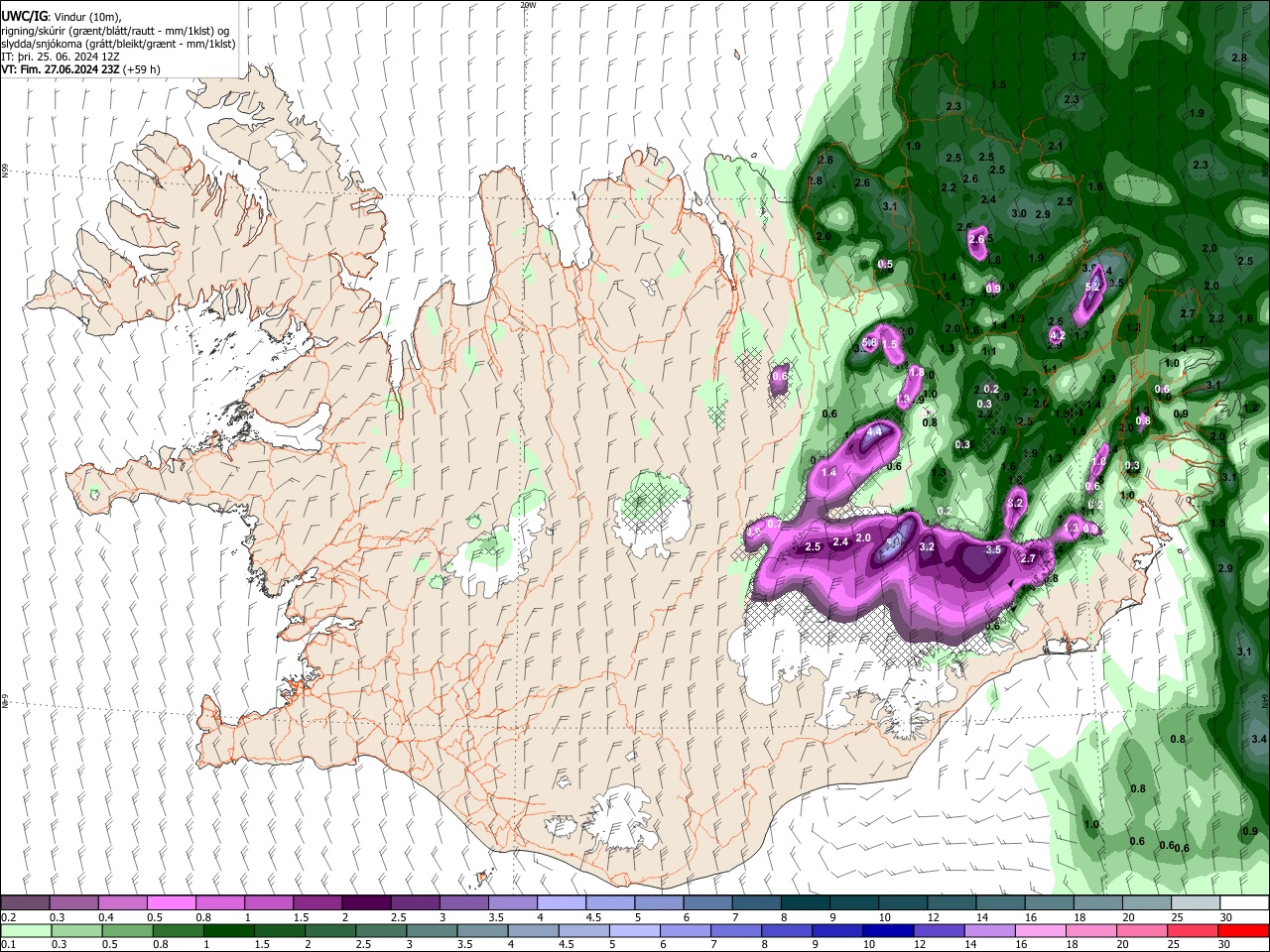Select the violet 12–14 lower legend swatch
This screenshot has height=952, width=1270.
click(940, 931)
